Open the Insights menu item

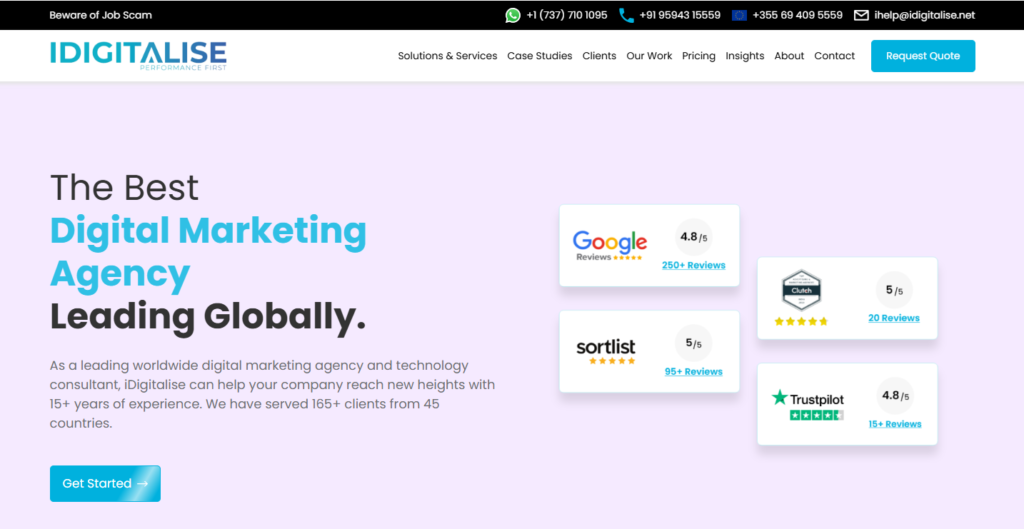pos(744,56)
